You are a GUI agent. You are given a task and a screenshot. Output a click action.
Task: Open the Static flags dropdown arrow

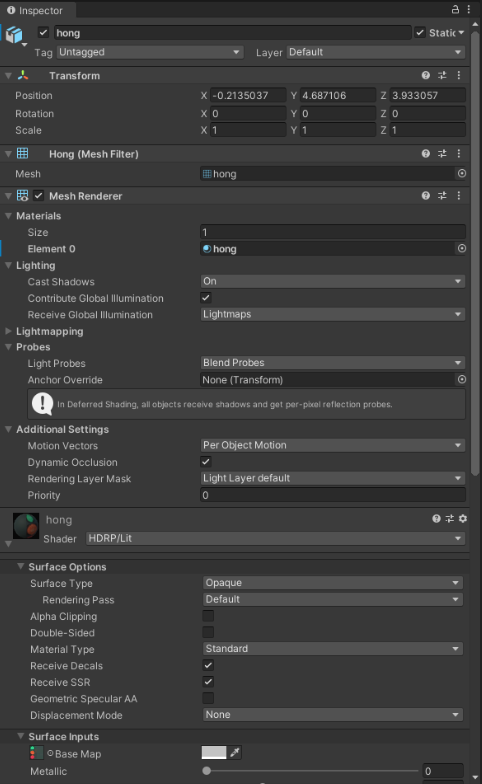tap(460, 32)
